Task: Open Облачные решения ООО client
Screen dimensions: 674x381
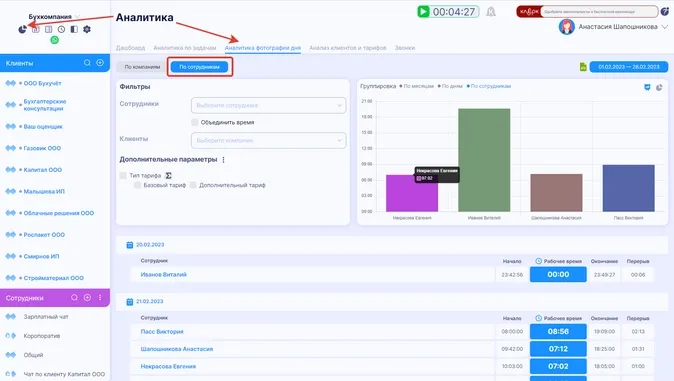Action: click(x=58, y=213)
